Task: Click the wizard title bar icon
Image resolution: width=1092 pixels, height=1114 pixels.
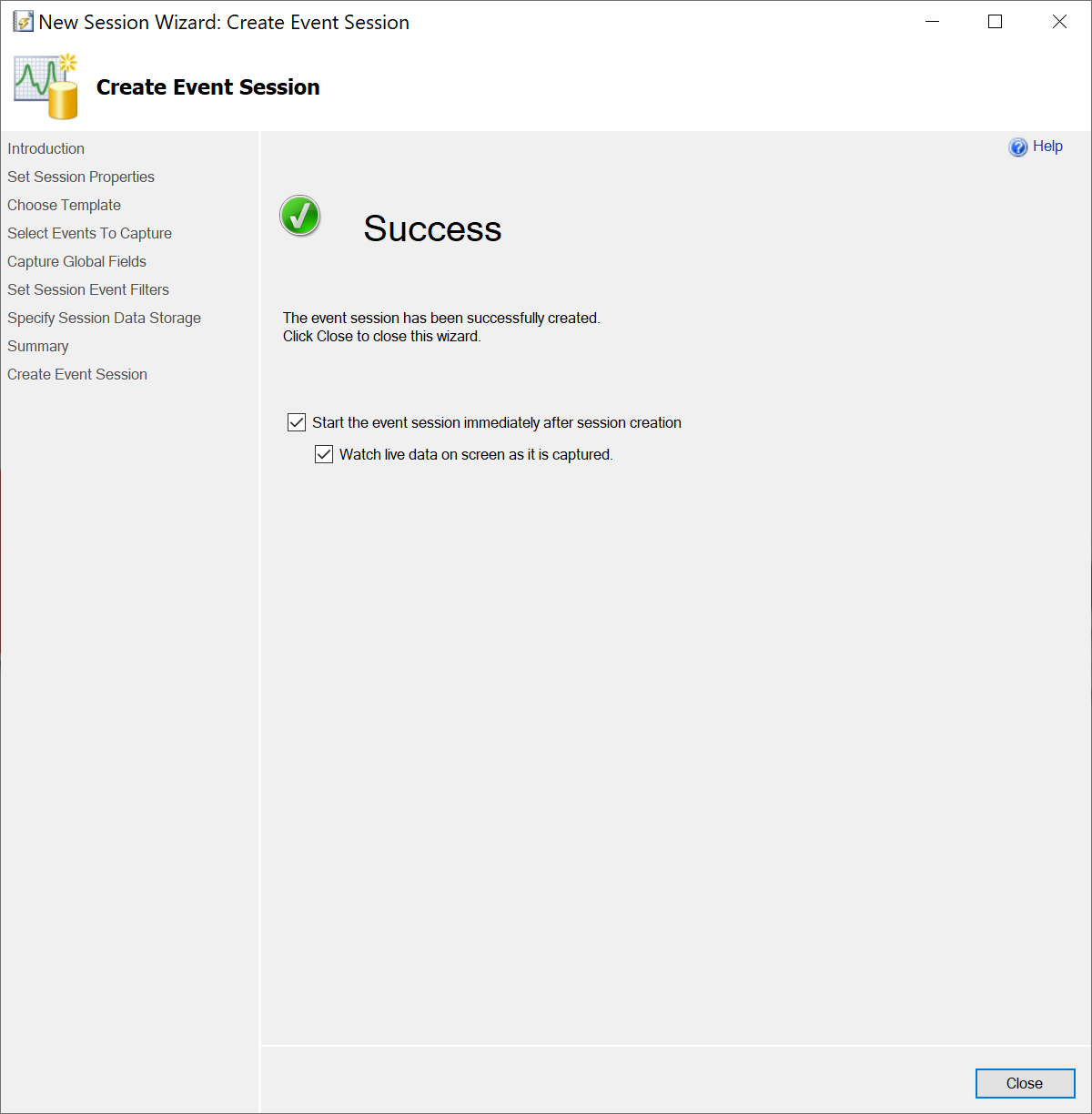Action: (x=23, y=22)
